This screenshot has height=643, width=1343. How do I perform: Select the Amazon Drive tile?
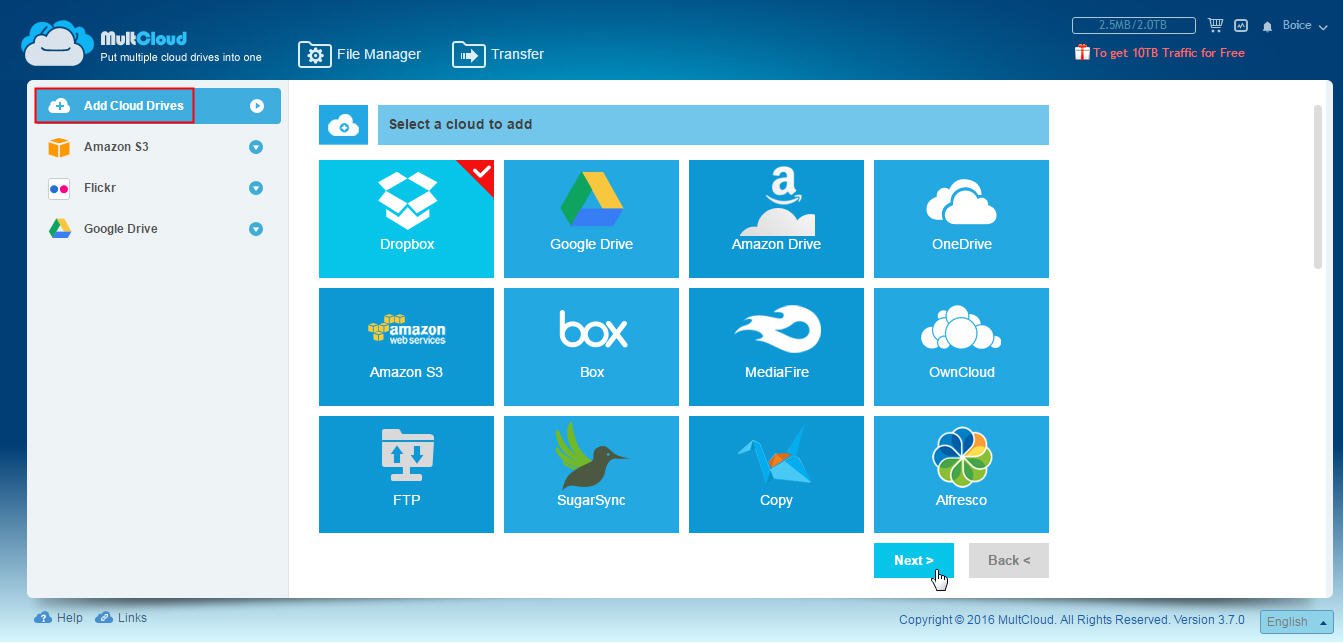pos(776,219)
